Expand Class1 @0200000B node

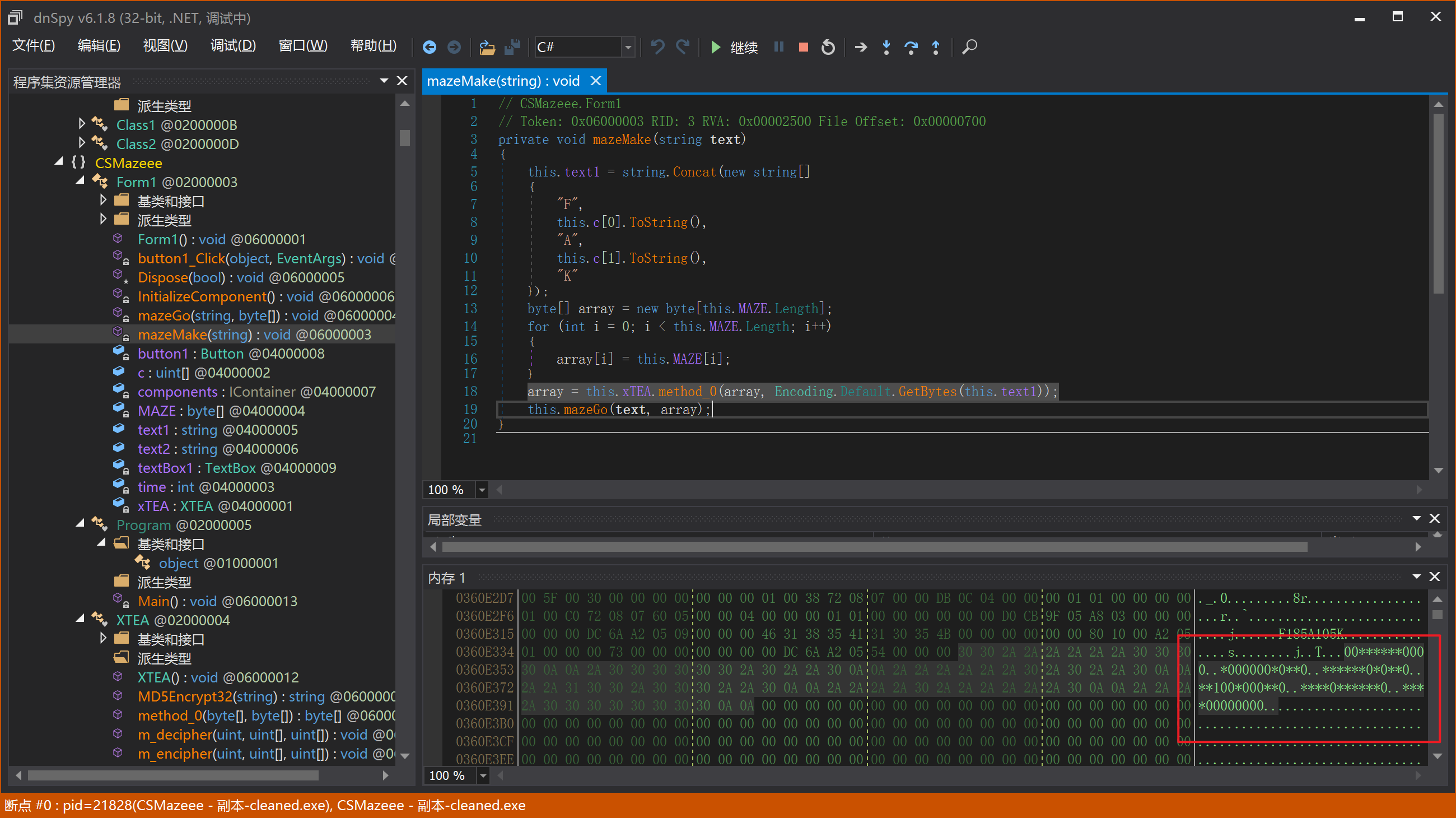click(x=81, y=123)
